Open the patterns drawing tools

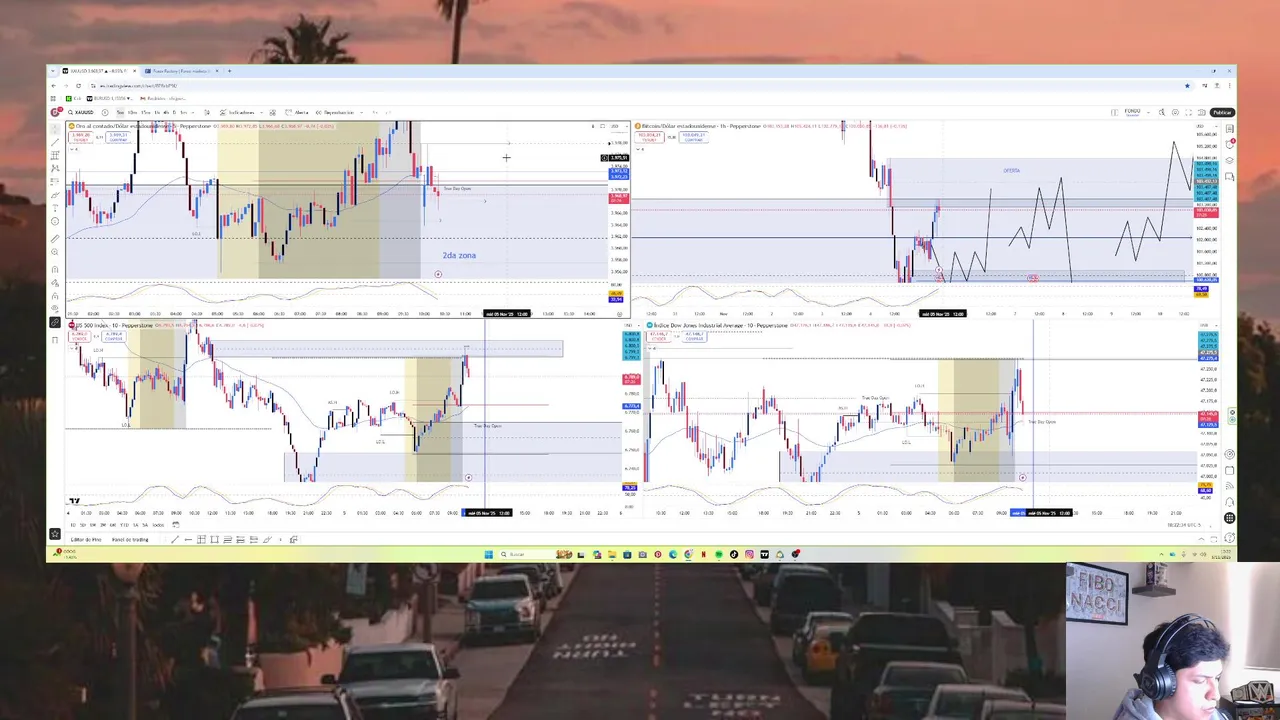pos(55,167)
